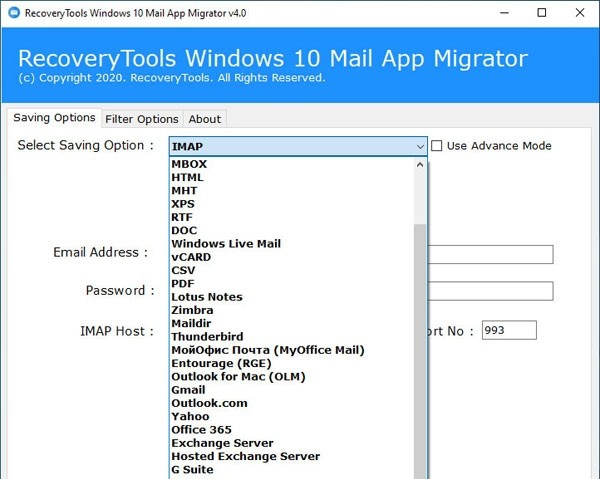Click the IMAP saving option combo box
Image resolution: width=600 pixels, height=479 pixels.
coord(298,147)
